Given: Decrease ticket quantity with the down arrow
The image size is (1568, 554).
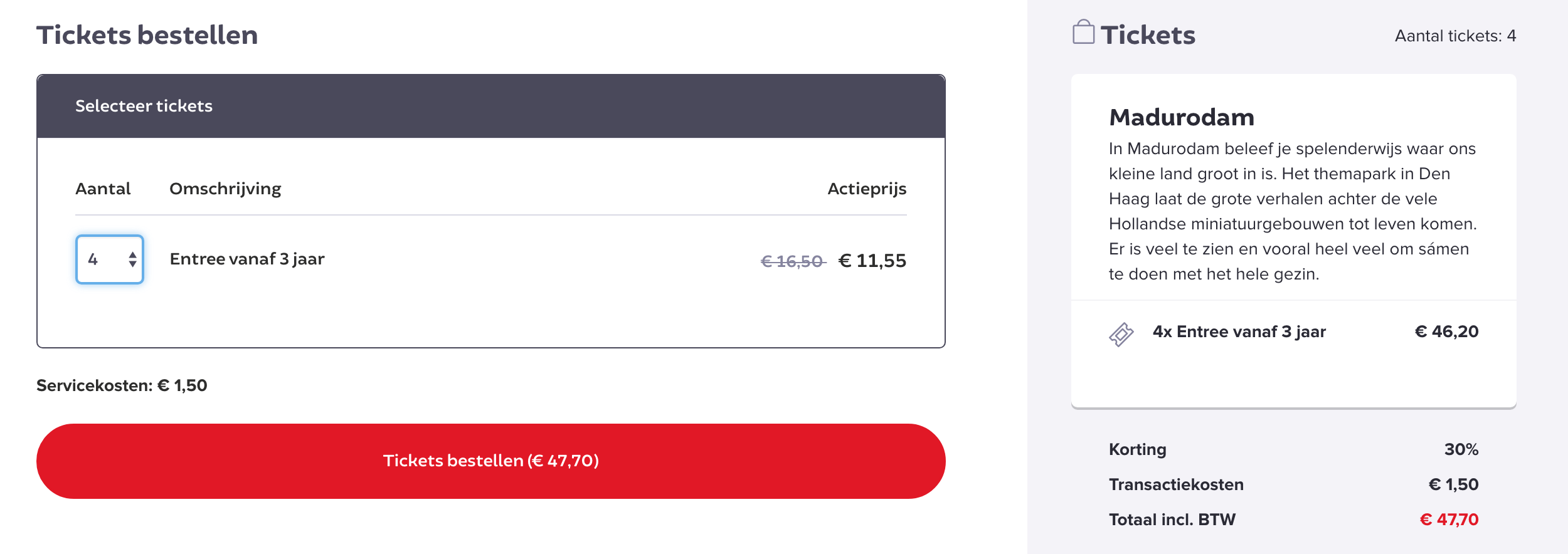Looking at the screenshot, I should pos(132,264).
